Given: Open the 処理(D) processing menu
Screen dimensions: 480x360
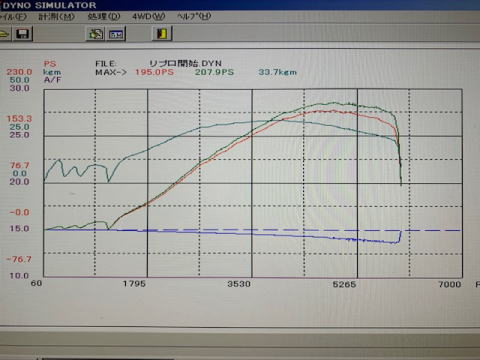Looking at the screenshot, I should pyautogui.click(x=104, y=17).
